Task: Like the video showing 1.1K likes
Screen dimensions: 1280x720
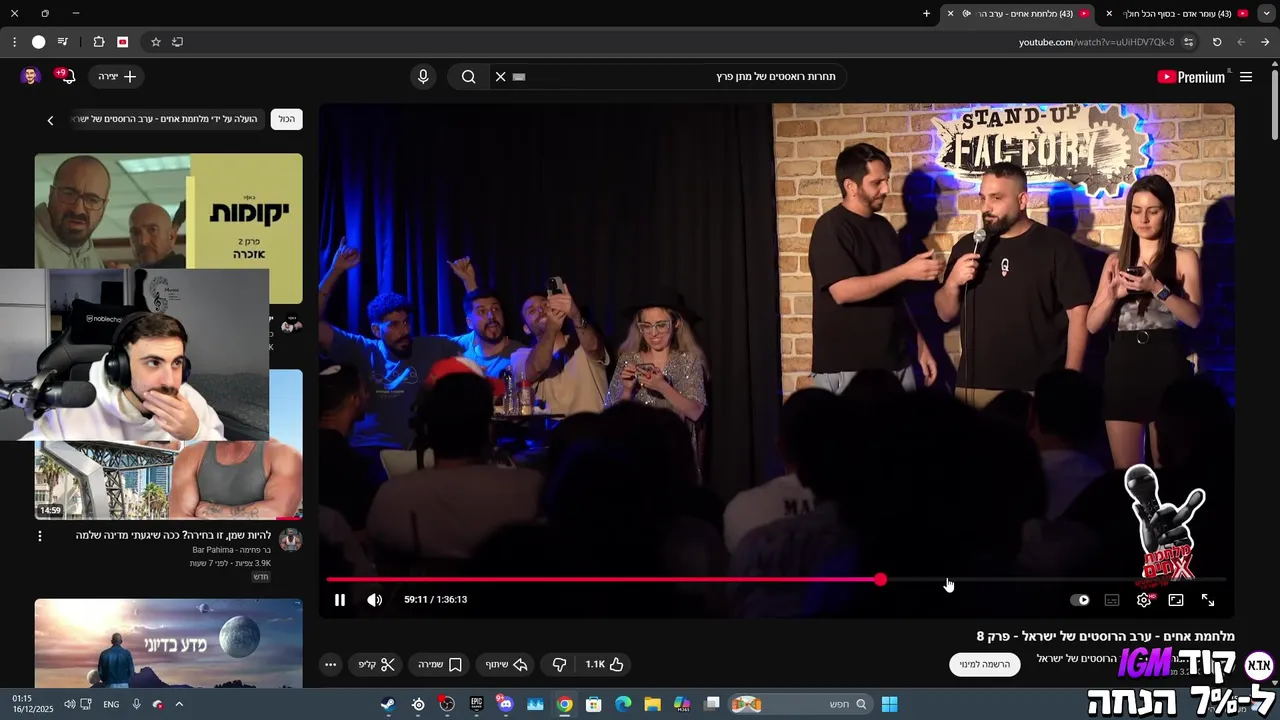Action: point(605,664)
